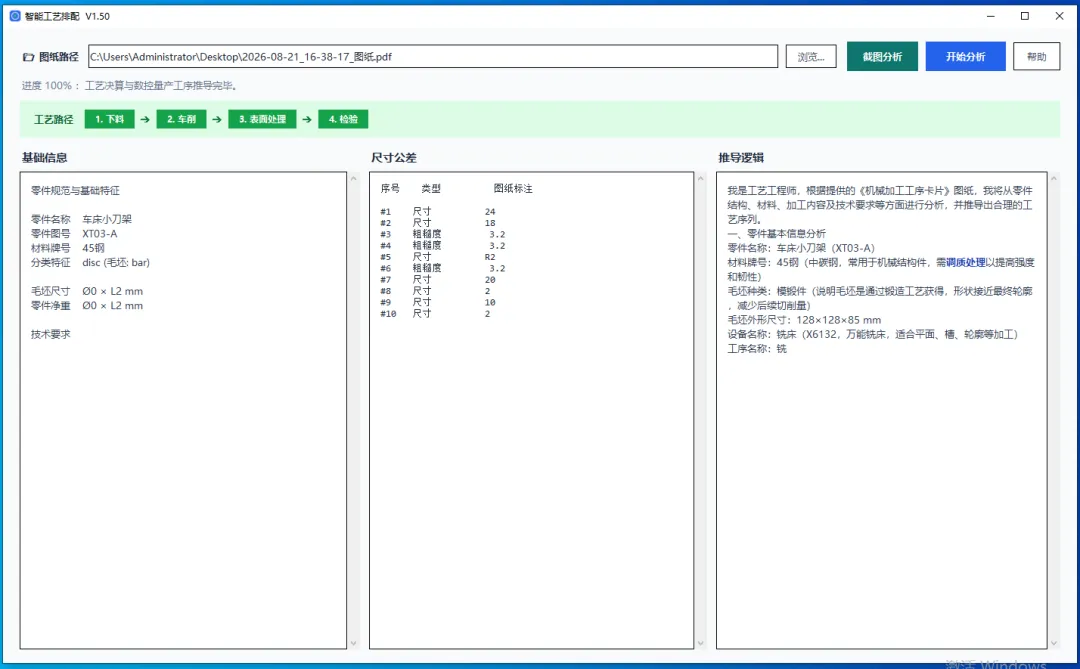Select part name value 车床小刀架
The width and height of the screenshot is (1080, 669).
point(107,219)
